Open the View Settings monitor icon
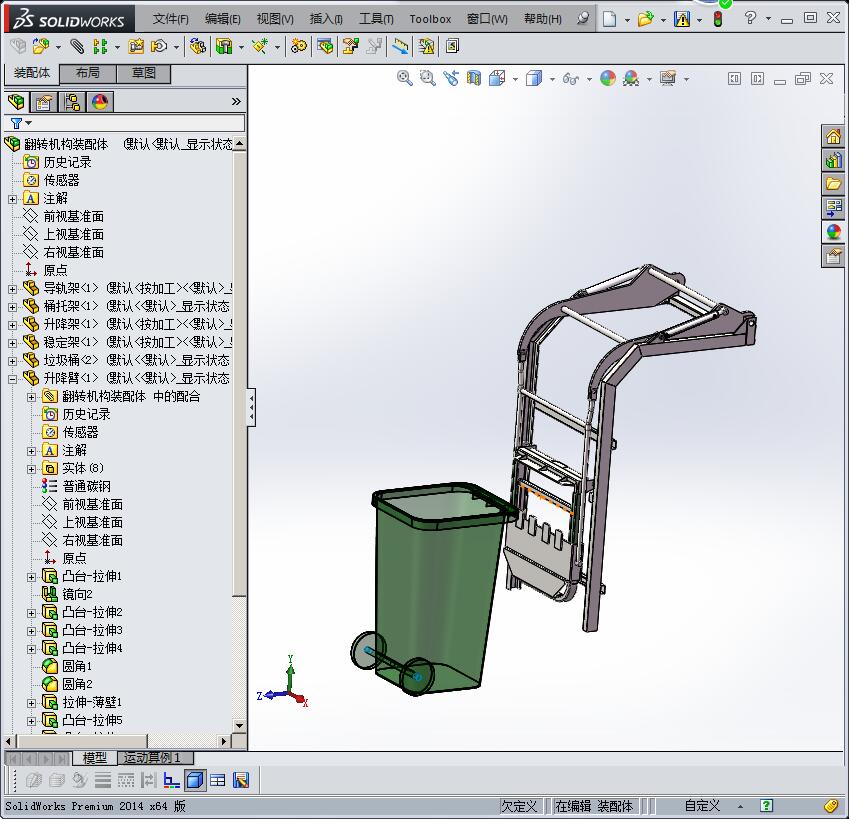849x819 pixels. click(x=668, y=78)
